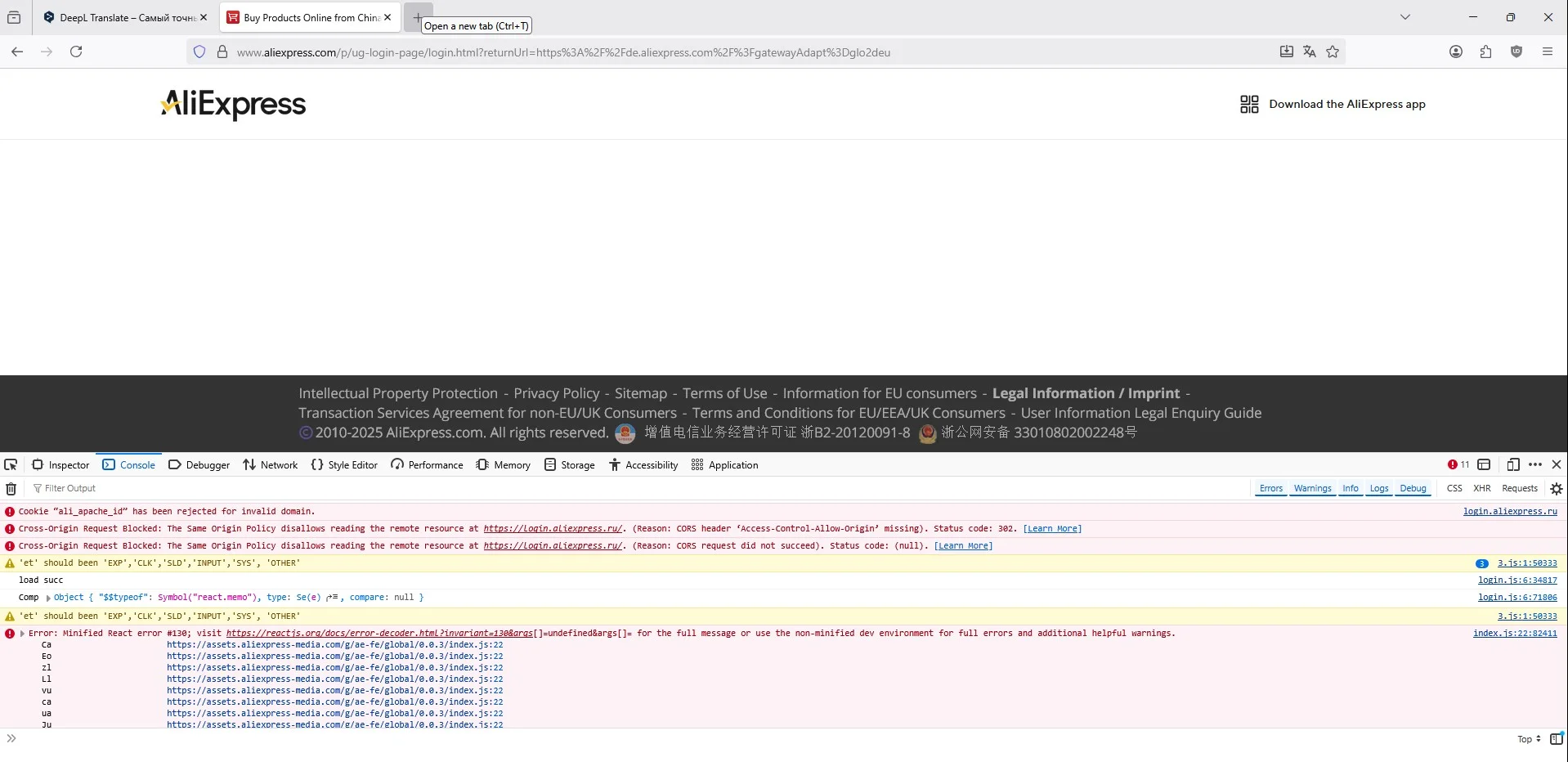This screenshot has height=762, width=1568.
Task: Enable the CSS filter in console
Action: [x=1454, y=488]
